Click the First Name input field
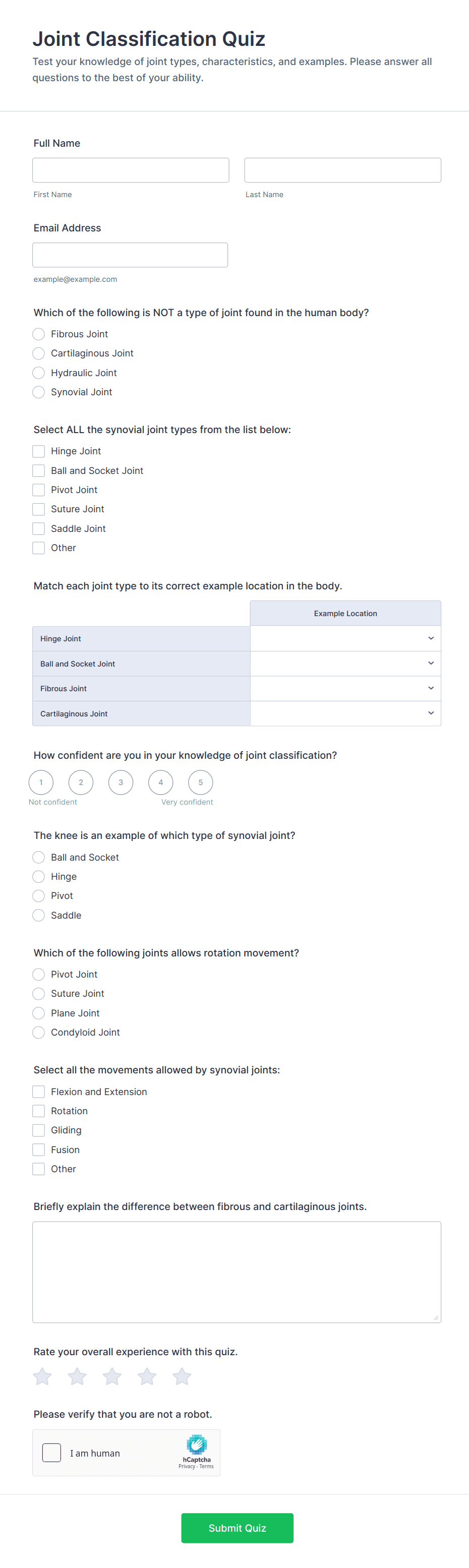Image resolution: width=469 pixels, height=1568 pixels. click(x=131, y=170)
